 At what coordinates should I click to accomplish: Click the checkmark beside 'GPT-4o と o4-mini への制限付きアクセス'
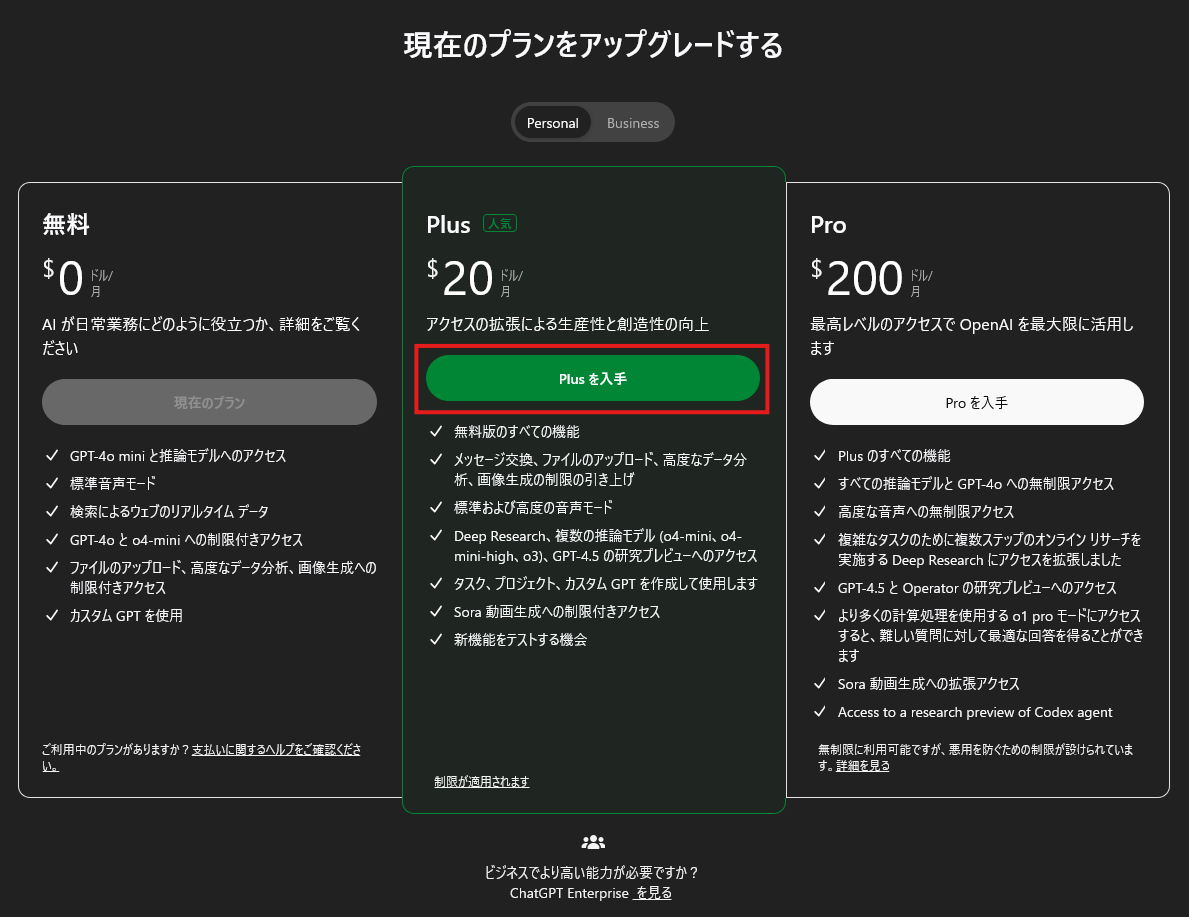(52, 539)
